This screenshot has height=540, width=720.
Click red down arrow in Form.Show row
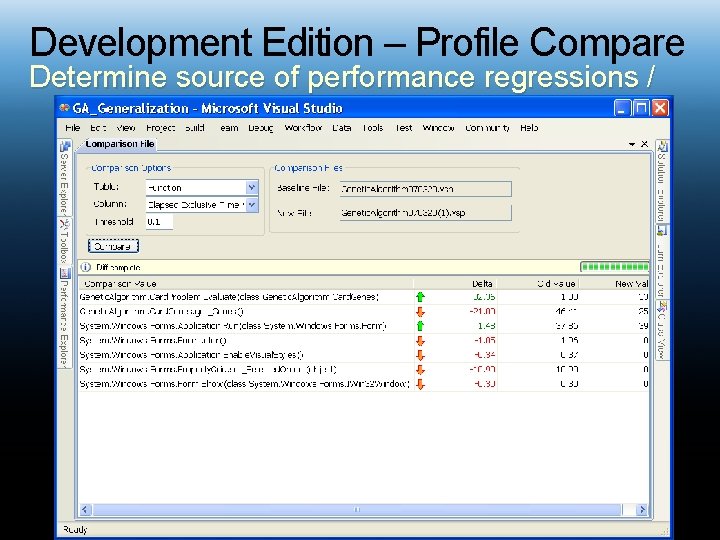(x=420, y=384)
